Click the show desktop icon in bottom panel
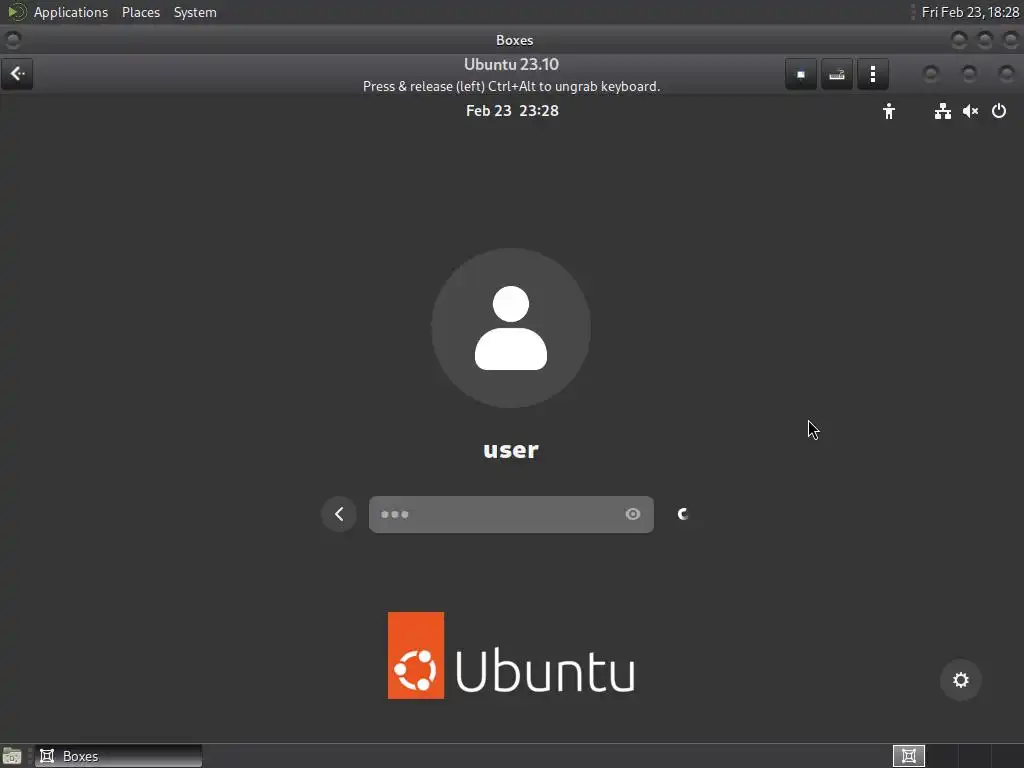The width and height of the screenshot is (1024, 768). (12, 756)
